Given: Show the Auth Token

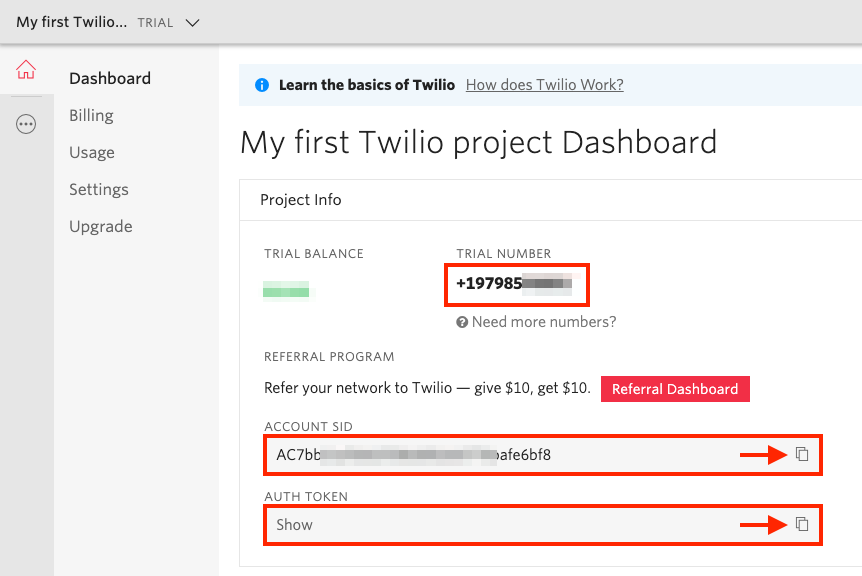Looking at the screenshot, I should (x=294, y=525).
